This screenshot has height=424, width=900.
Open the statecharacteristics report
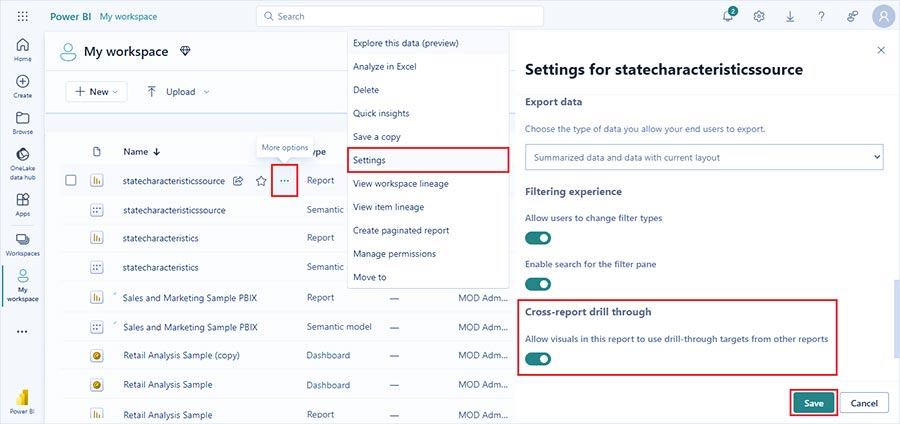tap(161, 238)
